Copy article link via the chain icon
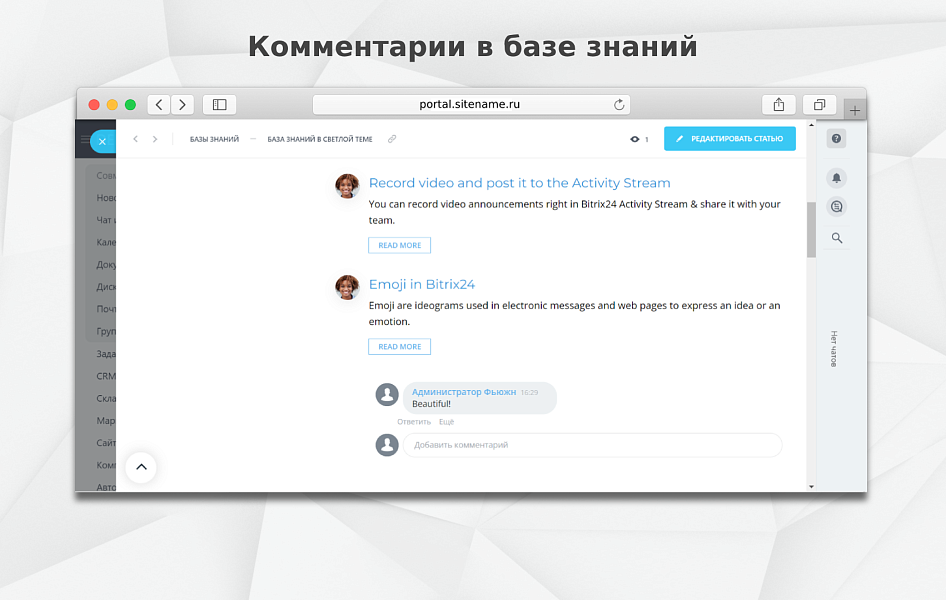 tap(392, 139)
